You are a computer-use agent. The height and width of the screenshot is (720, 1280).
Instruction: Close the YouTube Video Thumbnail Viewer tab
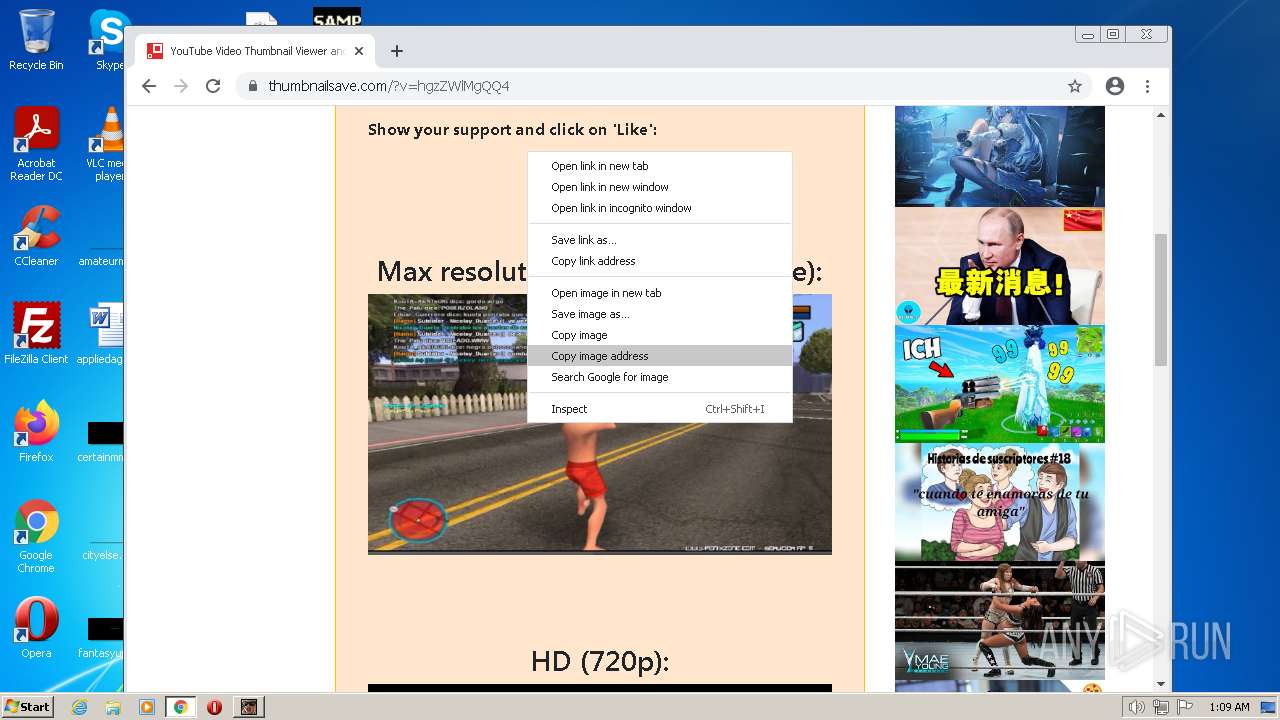point(359,51)
